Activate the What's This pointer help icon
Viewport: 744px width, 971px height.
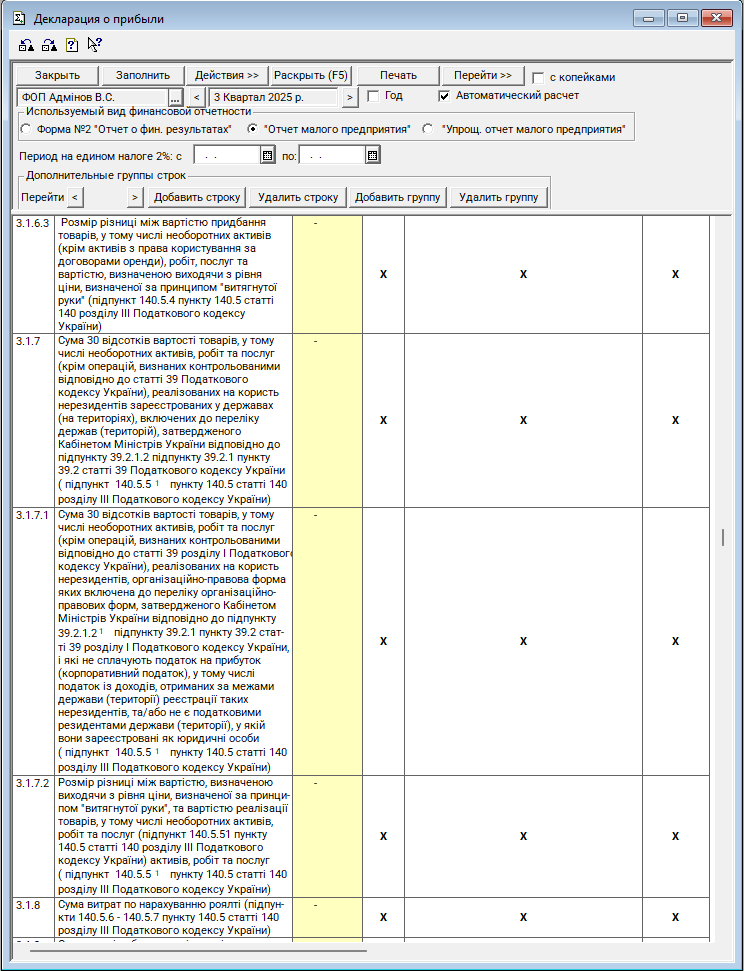95,45
